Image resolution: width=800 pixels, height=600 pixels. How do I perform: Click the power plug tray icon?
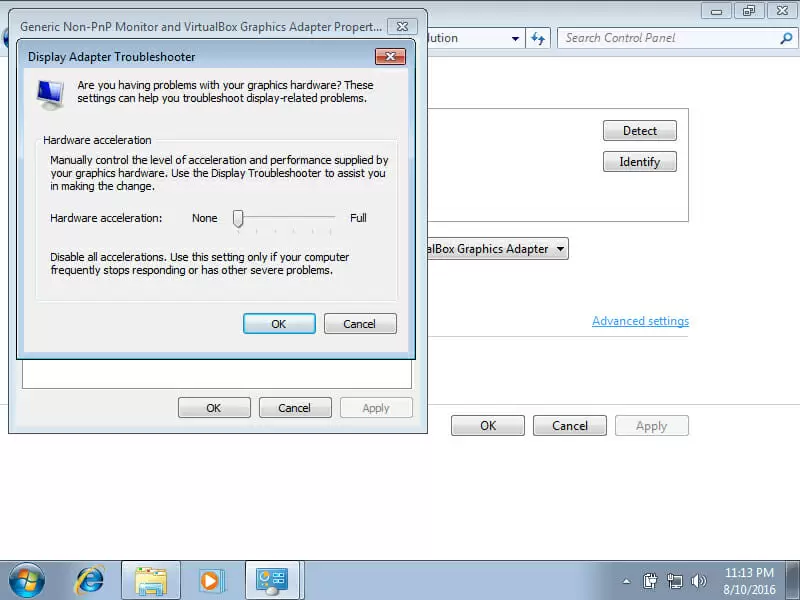coord(651,581)
